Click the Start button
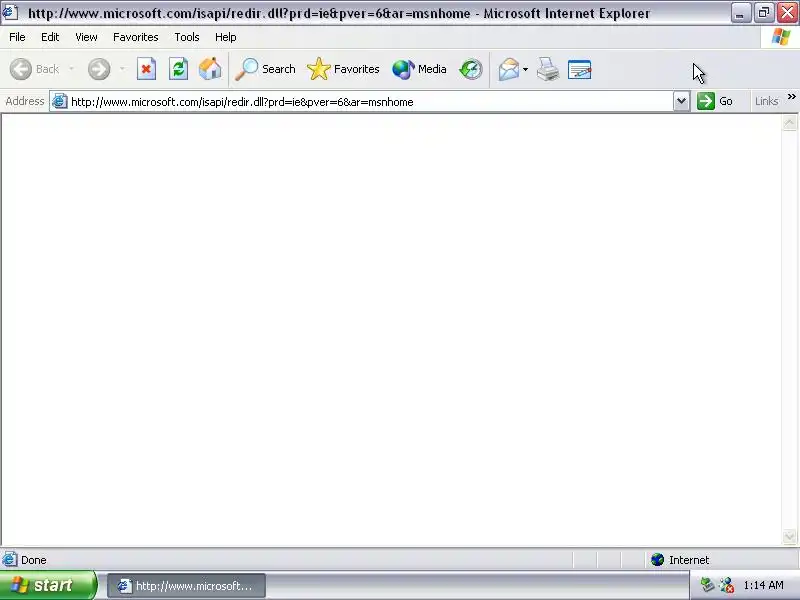Screen dimensions: 800x600 pyautogui.click(x=48, y=585)
